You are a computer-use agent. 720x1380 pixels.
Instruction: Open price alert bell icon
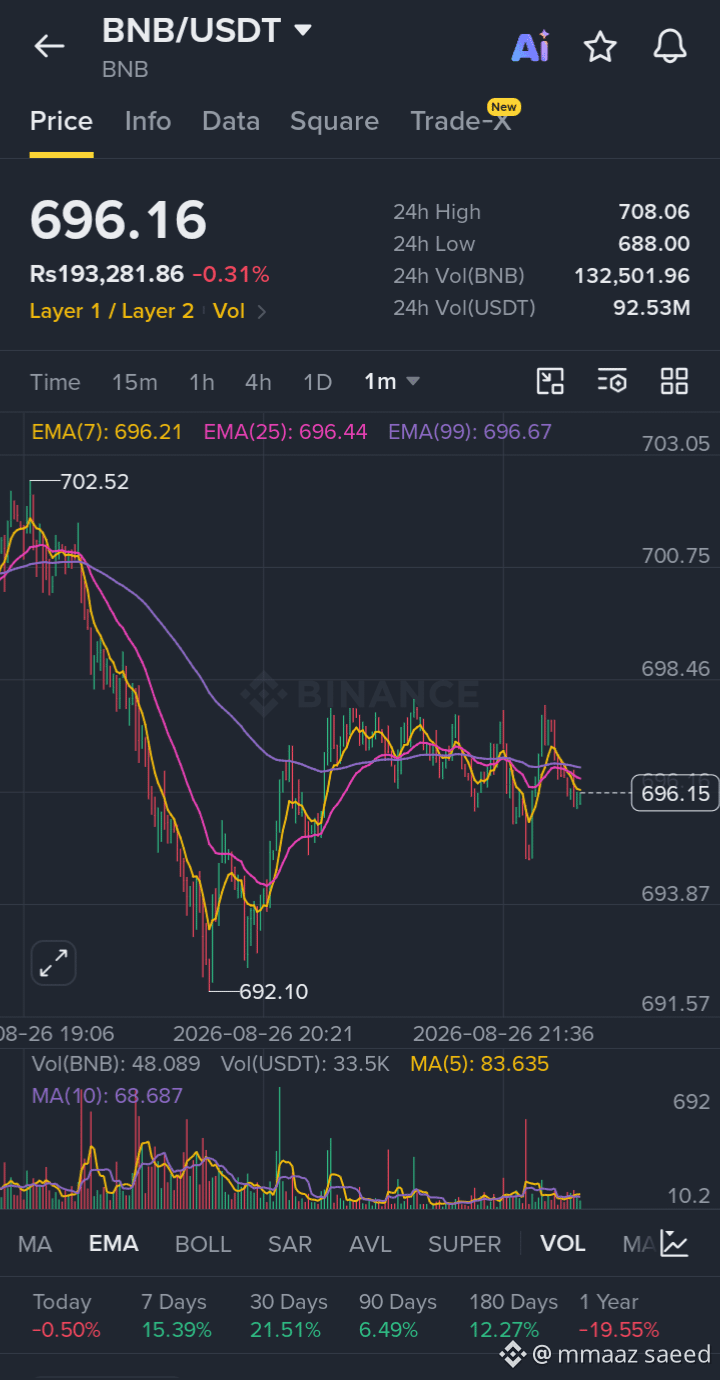coord(670,46)
